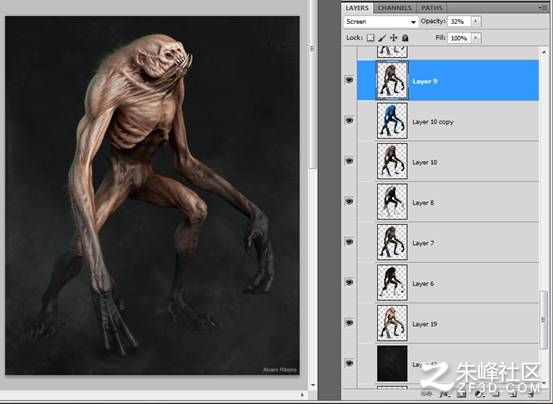Toggle eye of the dark background layer
The height and width of the screenshot is (404, 553).
click(349, 363)
